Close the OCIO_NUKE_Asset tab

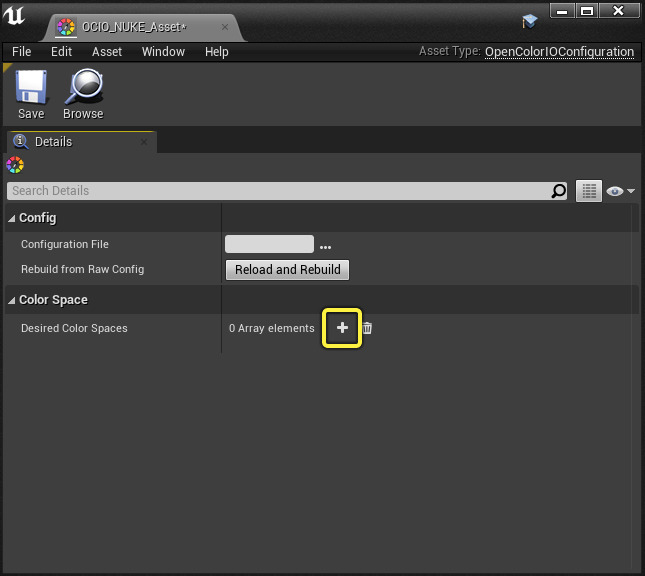click(225, 27)
